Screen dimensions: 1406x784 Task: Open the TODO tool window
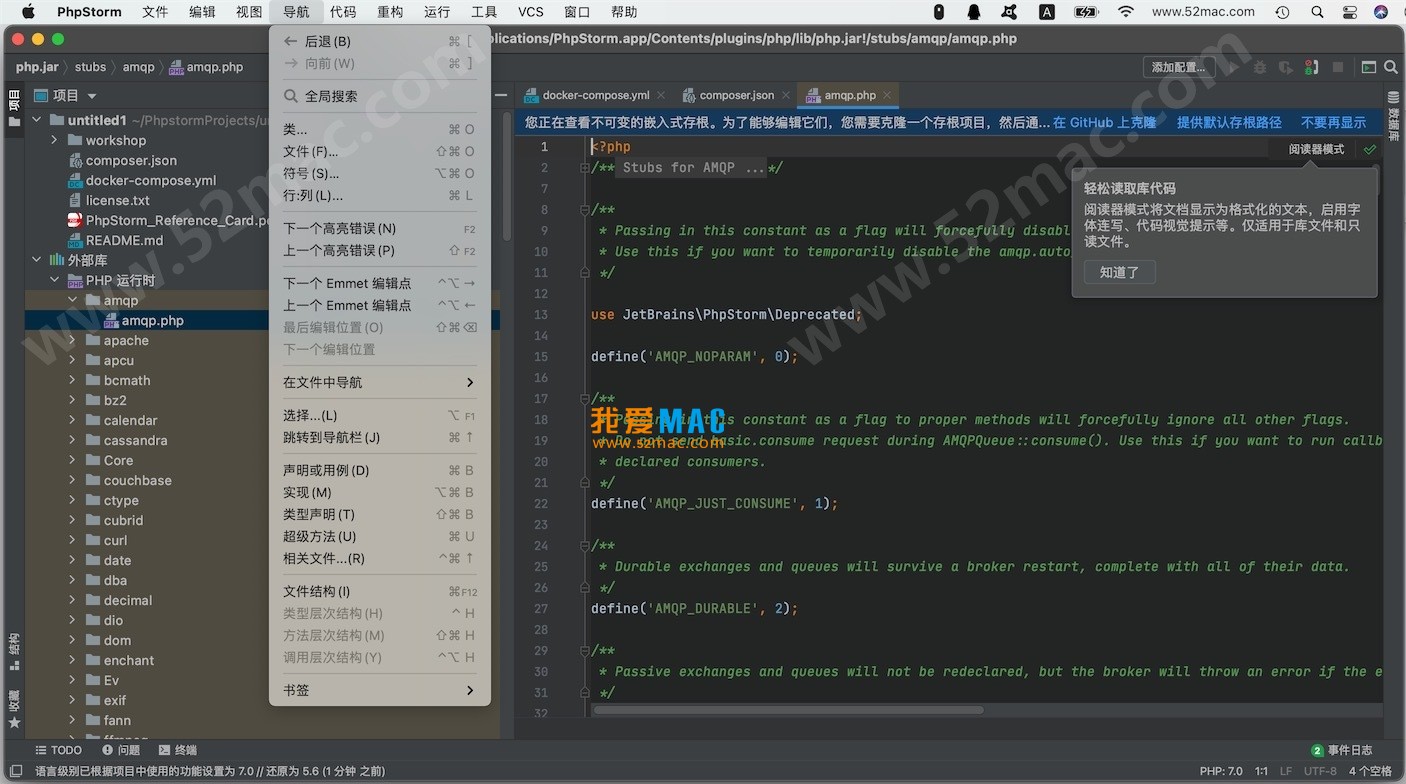(x=58, y=750)
